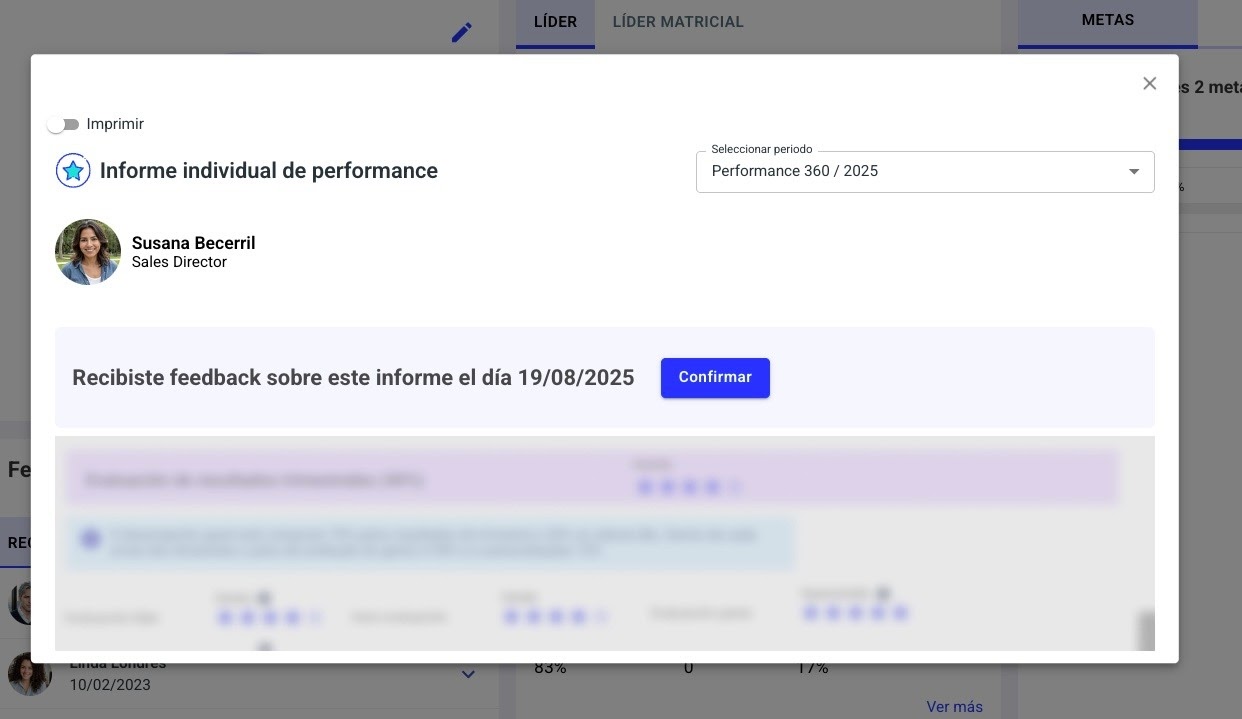This screenshot has height=719, width=1242.
Task: Open the Seleccionar periodo dropdown
Action: 924,172
